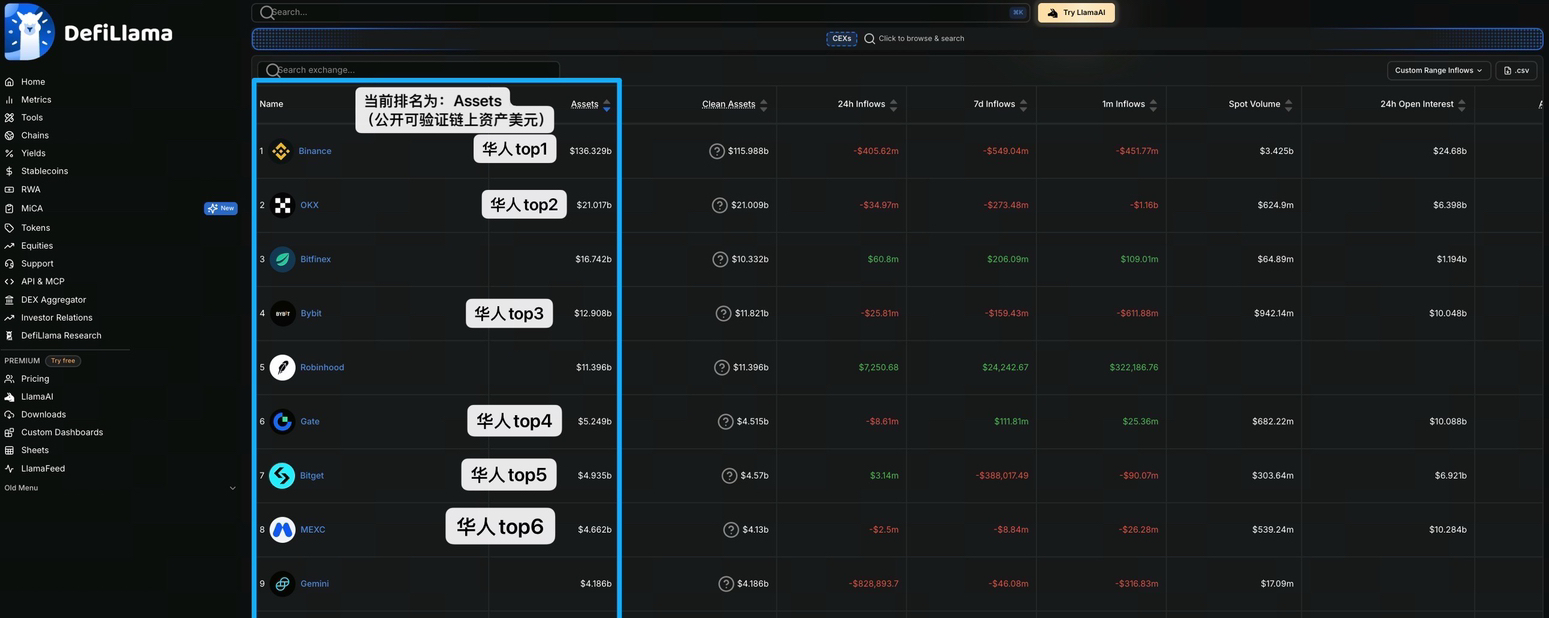Click the Robinhood logo icon
Image resolution: width=1549 pixels, height=618 pixels.
(x=283, y=367)
